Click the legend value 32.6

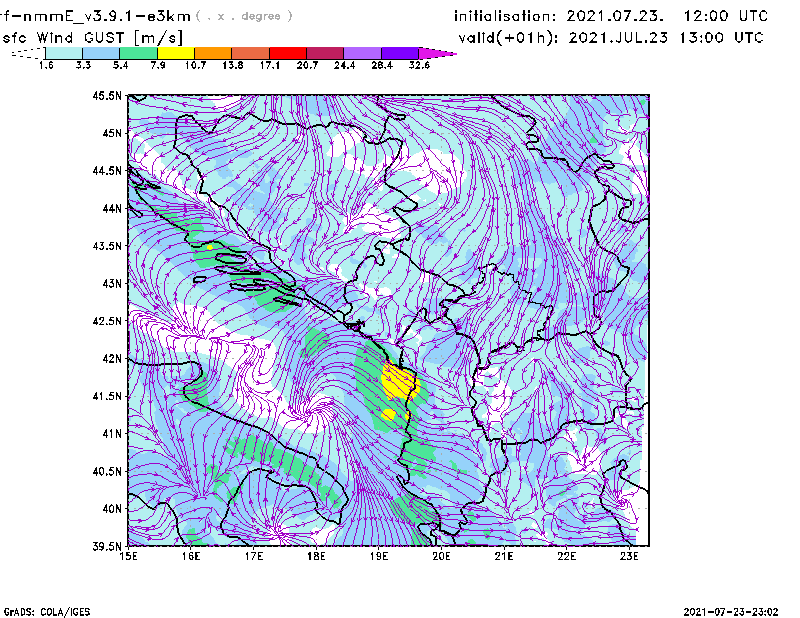coord(419,65)
